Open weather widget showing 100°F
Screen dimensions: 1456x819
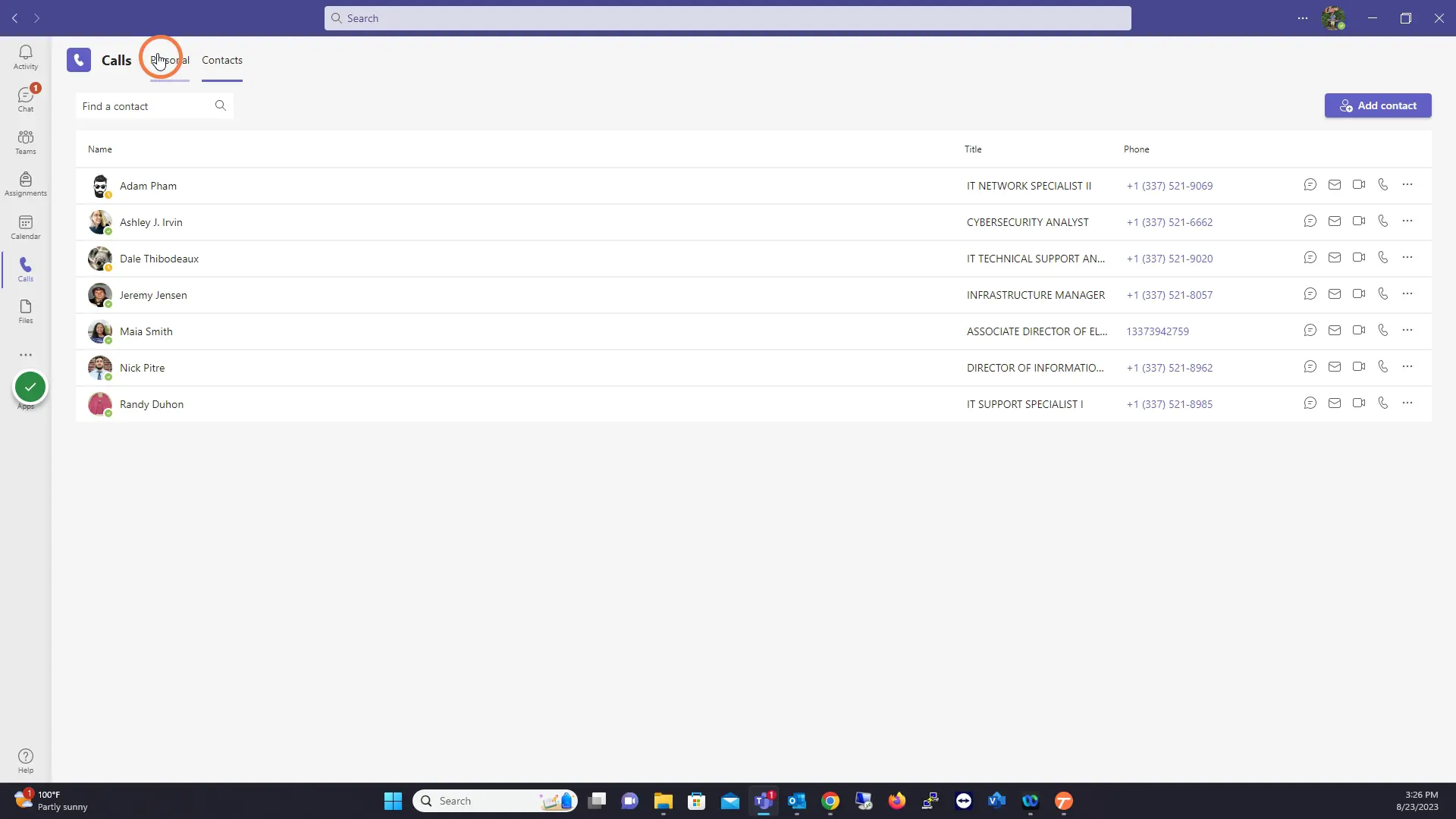click(x=52, y=801)
